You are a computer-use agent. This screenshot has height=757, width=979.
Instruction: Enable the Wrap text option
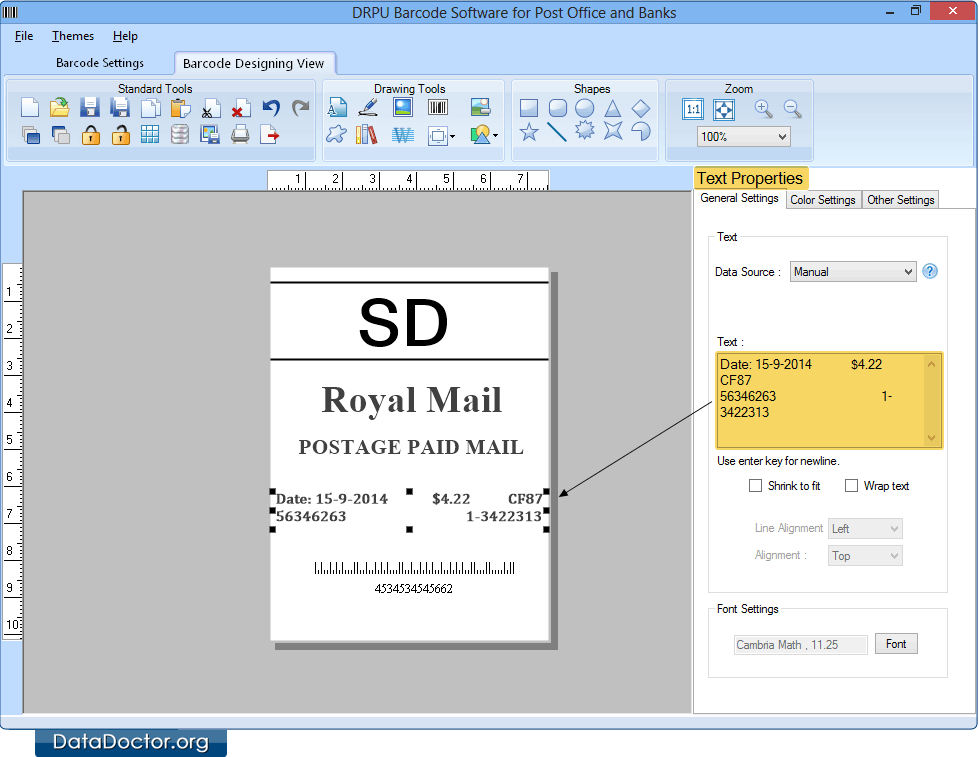point(852,486)
